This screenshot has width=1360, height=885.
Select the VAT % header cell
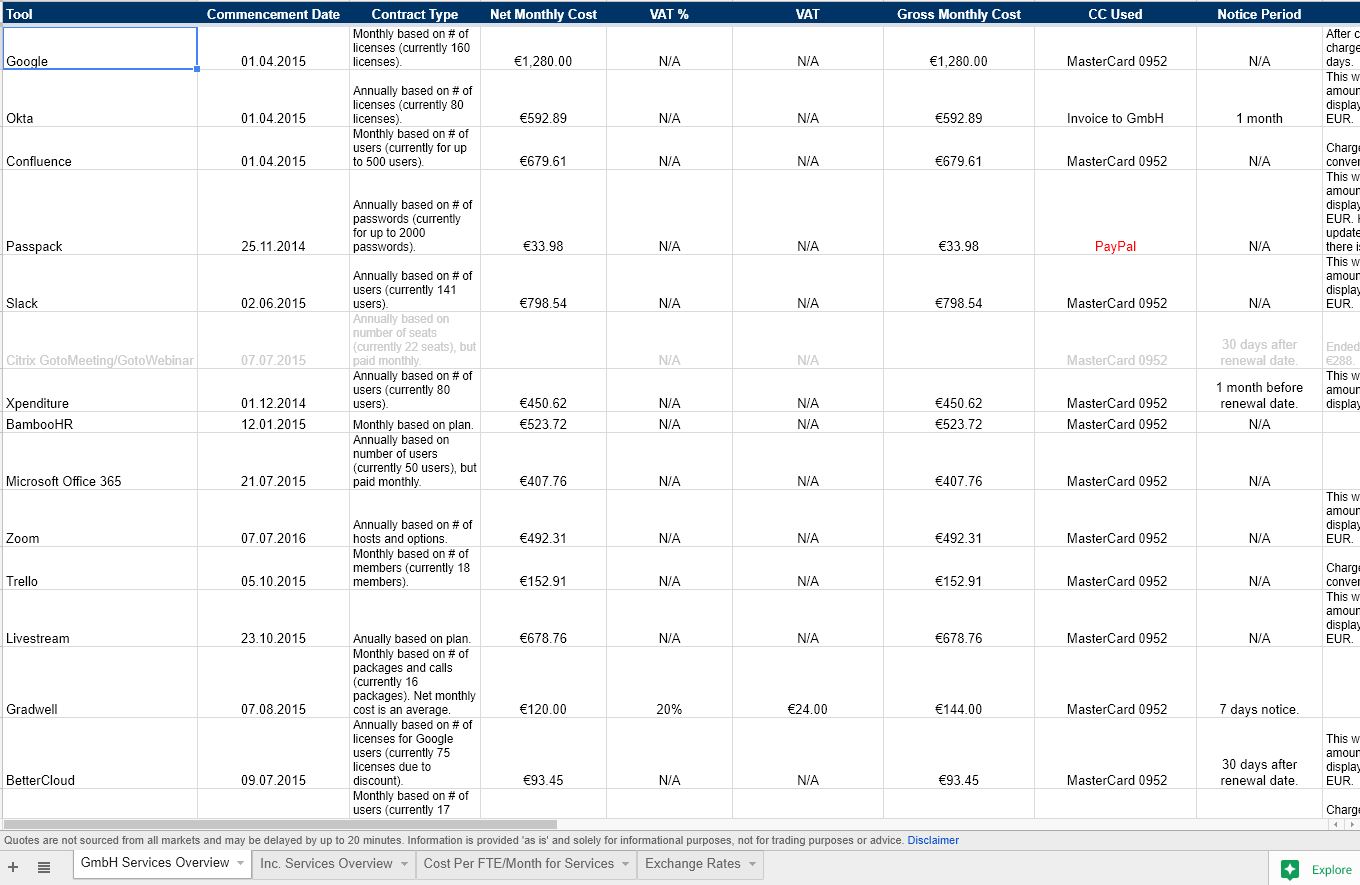tap(669, 14)
